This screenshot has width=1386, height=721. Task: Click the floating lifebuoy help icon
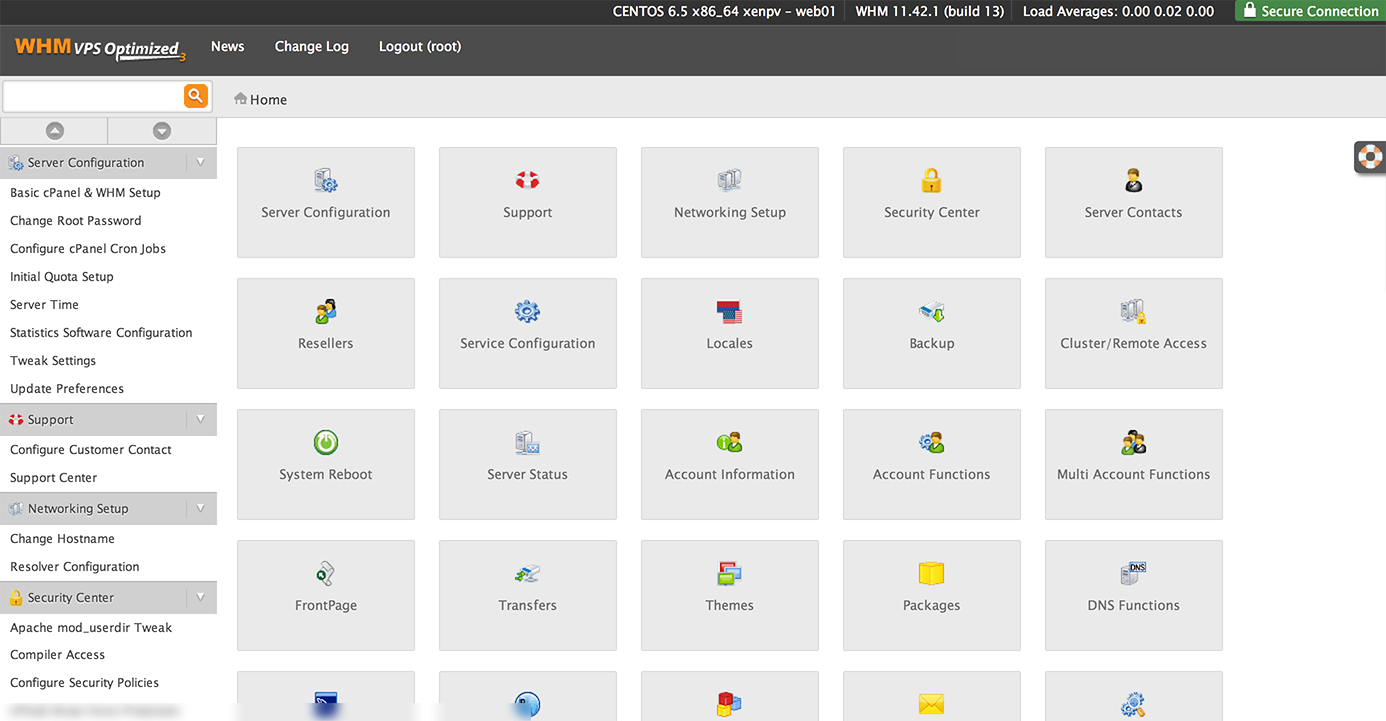point(1370,157)
